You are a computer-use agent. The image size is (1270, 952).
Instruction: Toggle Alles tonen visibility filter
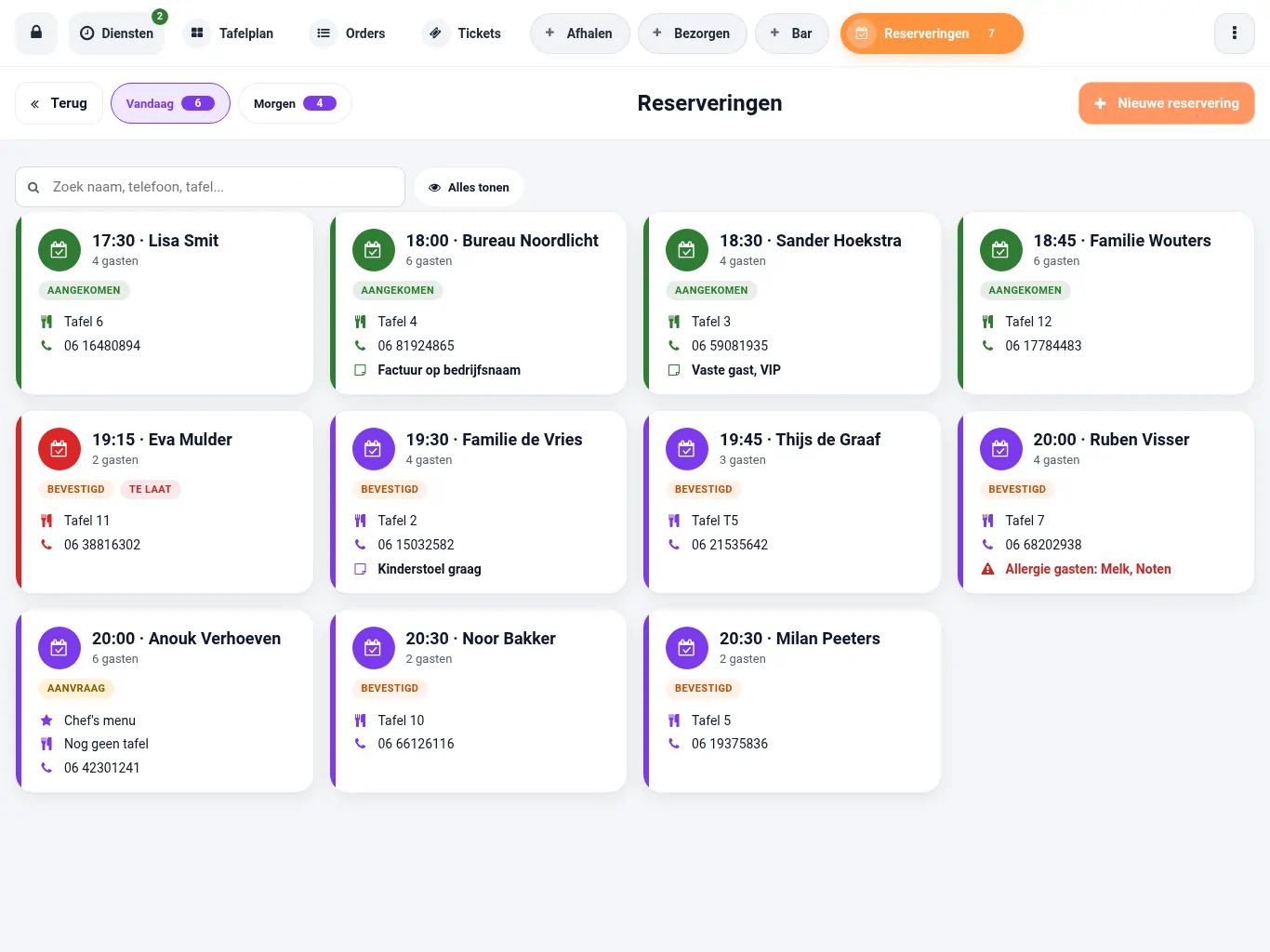(469, 187)
